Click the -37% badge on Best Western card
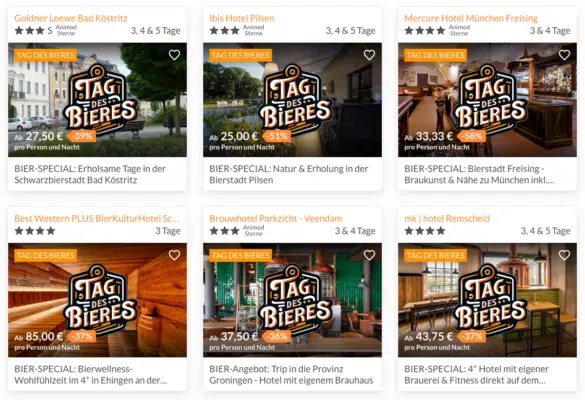The height and width of the screenshot is (400, 585). [82, 337]
